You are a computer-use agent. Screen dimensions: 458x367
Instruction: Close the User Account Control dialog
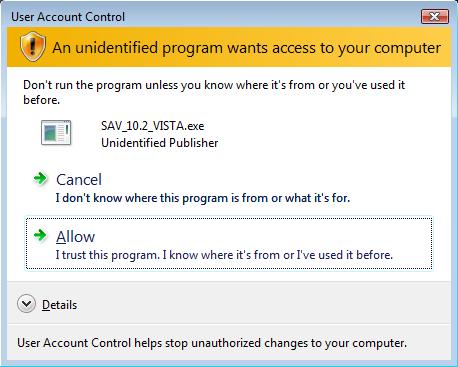[435, 16]
